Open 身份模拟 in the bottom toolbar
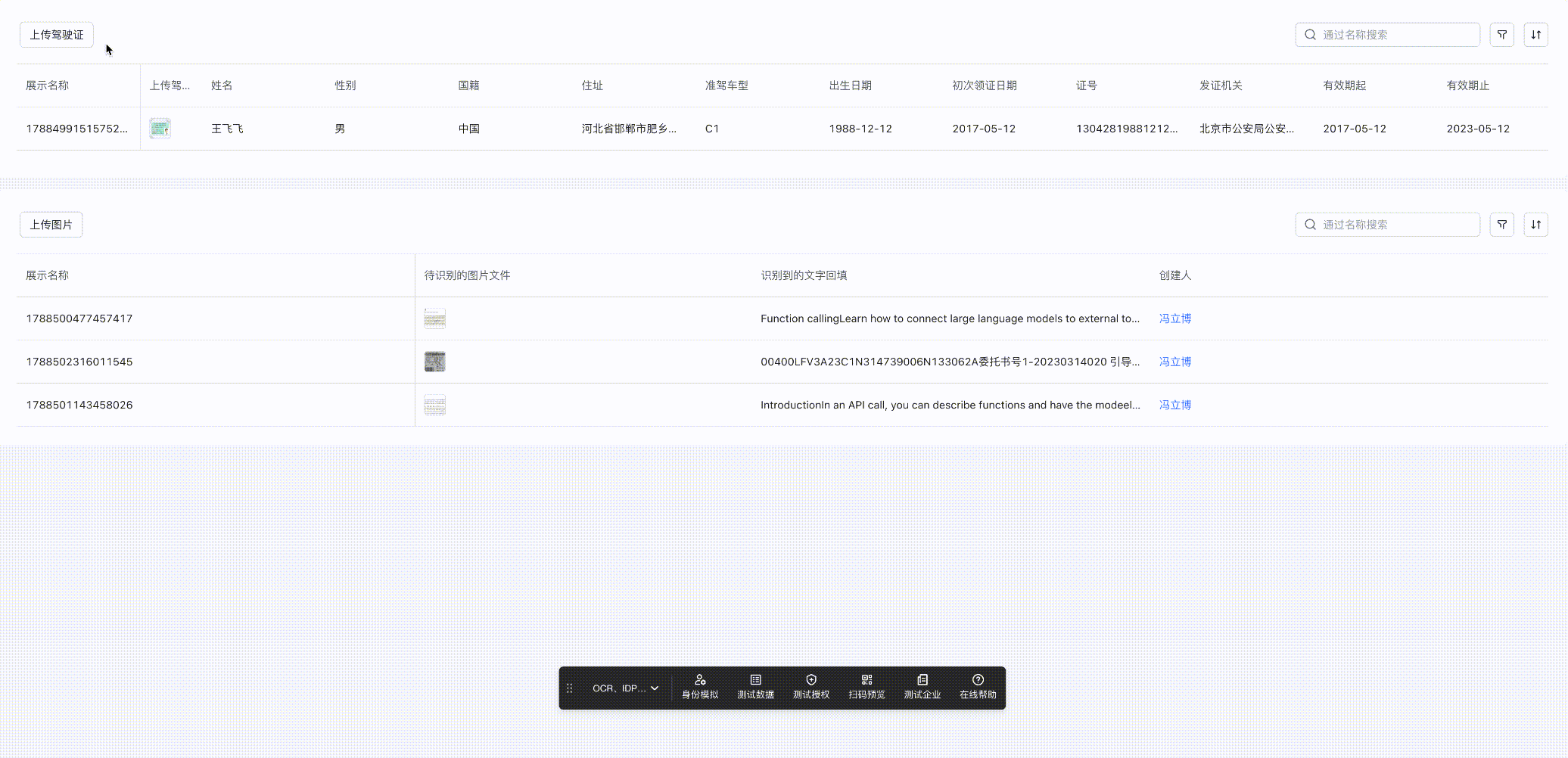The width and height of the screenshot is (1568, 758). point(700,687)
